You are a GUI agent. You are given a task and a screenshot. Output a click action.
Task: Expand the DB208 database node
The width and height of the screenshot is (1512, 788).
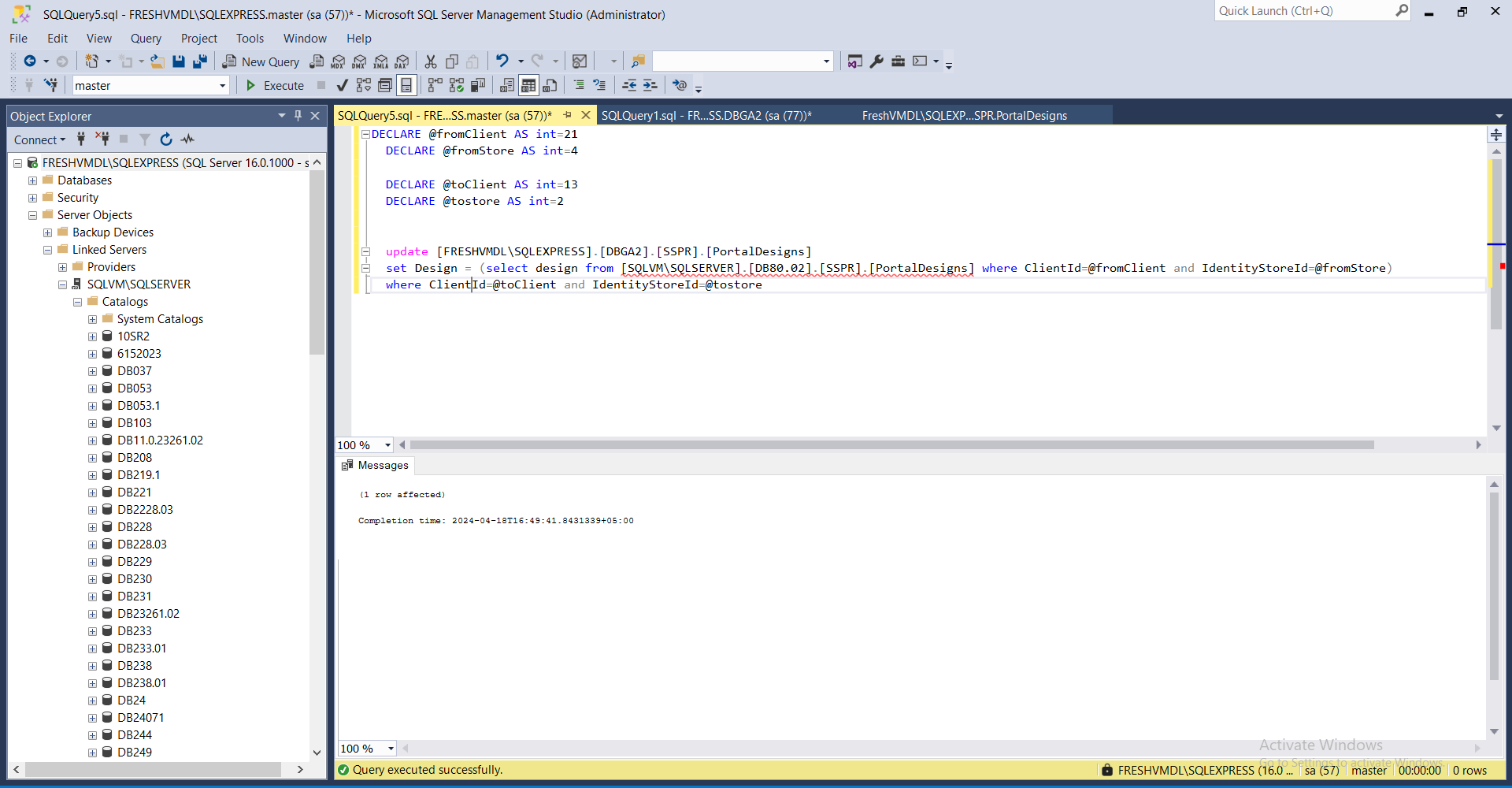click(x=92, y=457)
